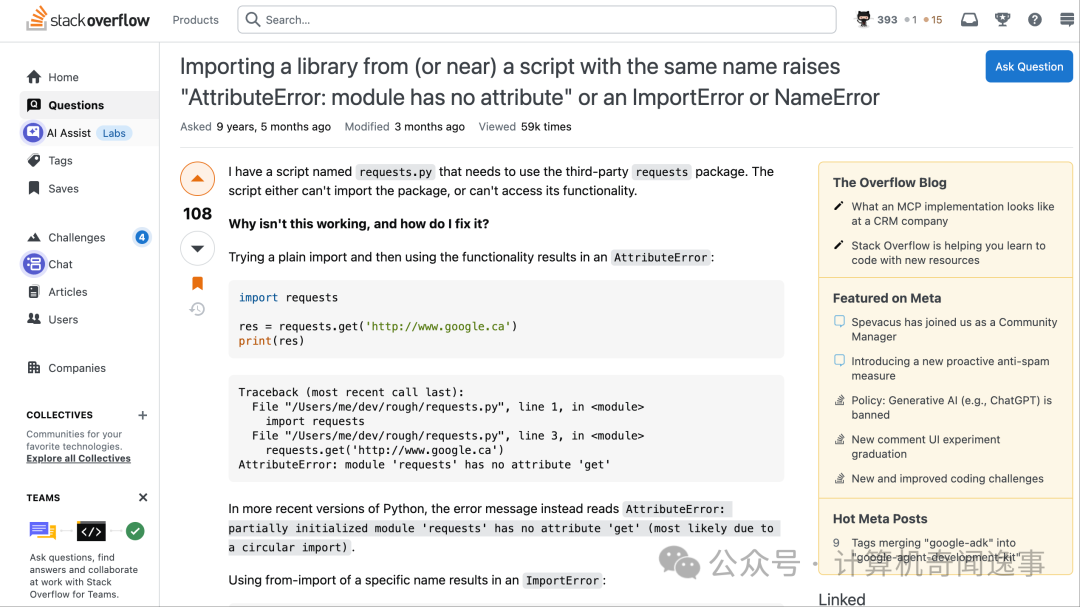Screen dimensions: 1080x607
Task: Click the Labs badge
Action: (114, 133)
